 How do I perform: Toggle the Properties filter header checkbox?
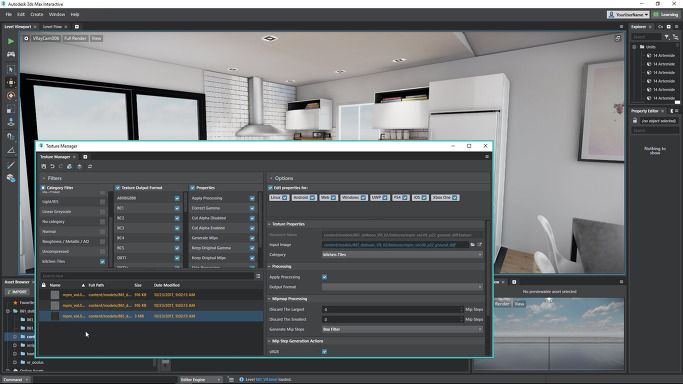[x=193, y=188]
